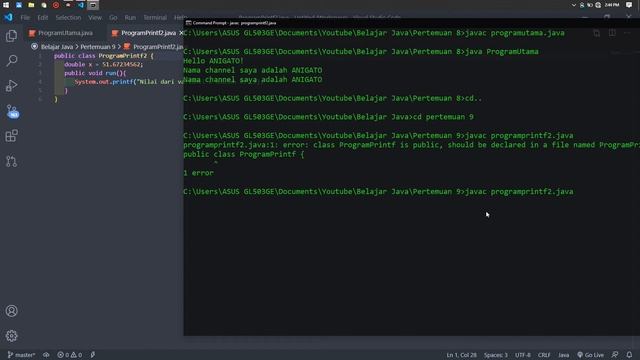The image size is (640, 360).
Task: Click the 'cd pertemuan 9' command line in Command Prompt
Action: [x=329, y=117]
